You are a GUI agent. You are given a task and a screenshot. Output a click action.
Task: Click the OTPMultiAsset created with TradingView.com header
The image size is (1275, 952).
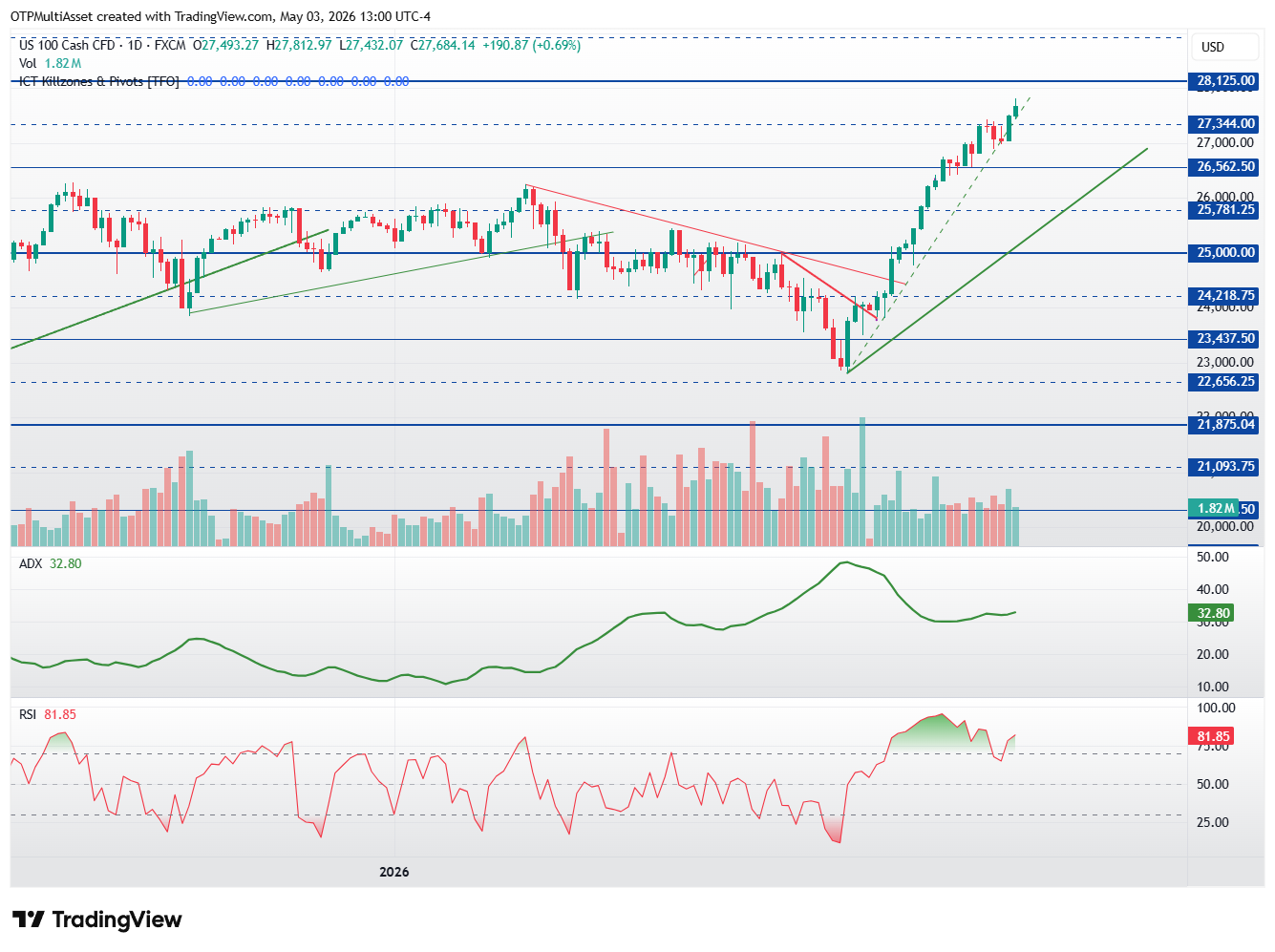[x=141, y=16]
